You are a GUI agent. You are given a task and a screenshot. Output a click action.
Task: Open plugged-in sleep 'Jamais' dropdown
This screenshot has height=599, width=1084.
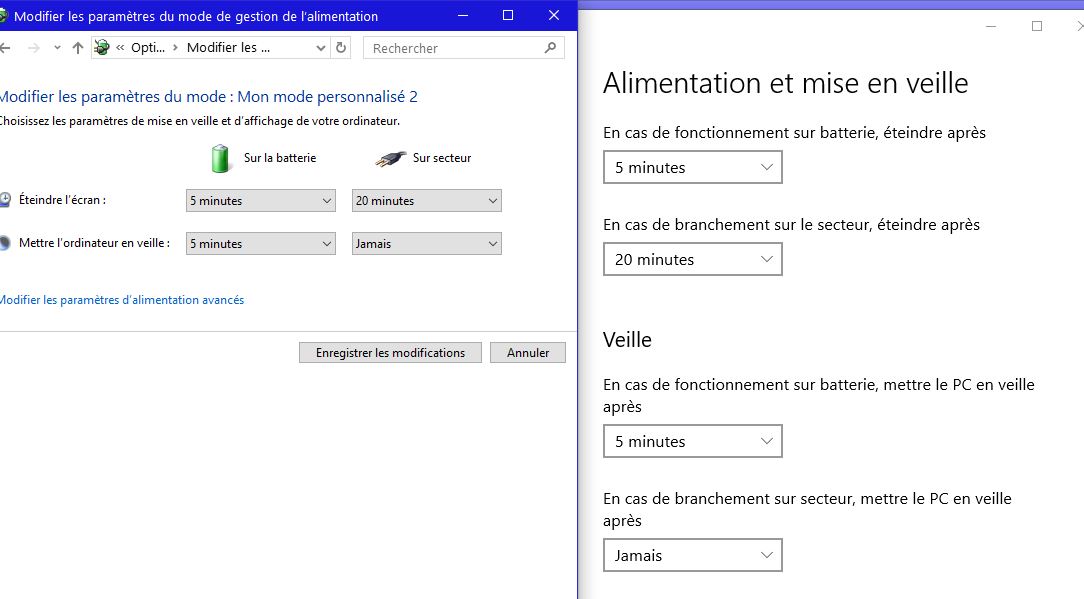coord(427,243)
